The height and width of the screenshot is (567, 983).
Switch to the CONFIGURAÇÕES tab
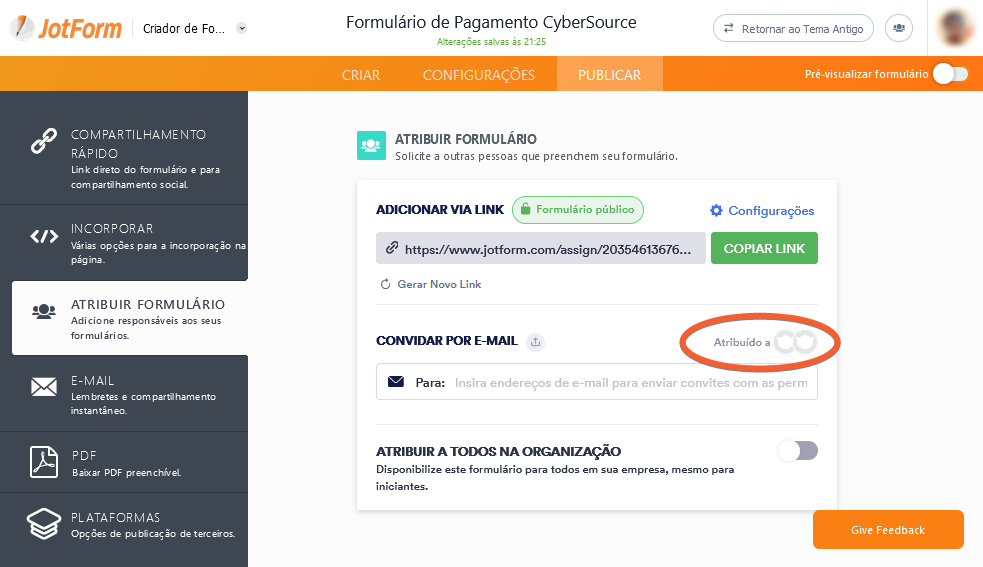pos(478,75)
